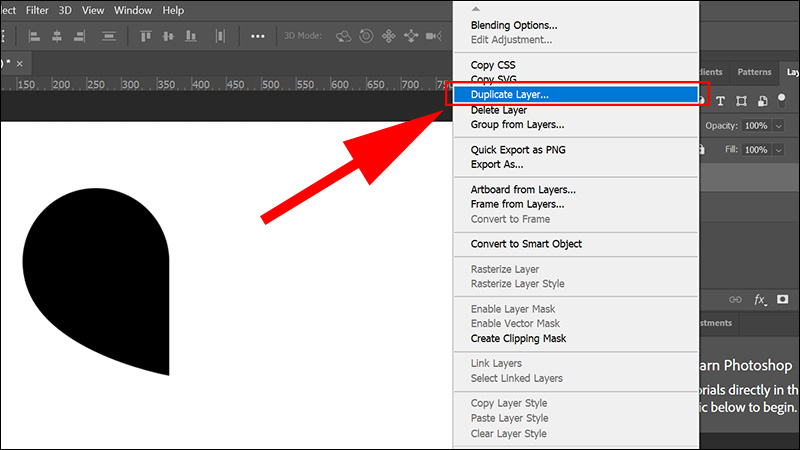
Task: Click the align top edges icon
Action: pos(147,36)
